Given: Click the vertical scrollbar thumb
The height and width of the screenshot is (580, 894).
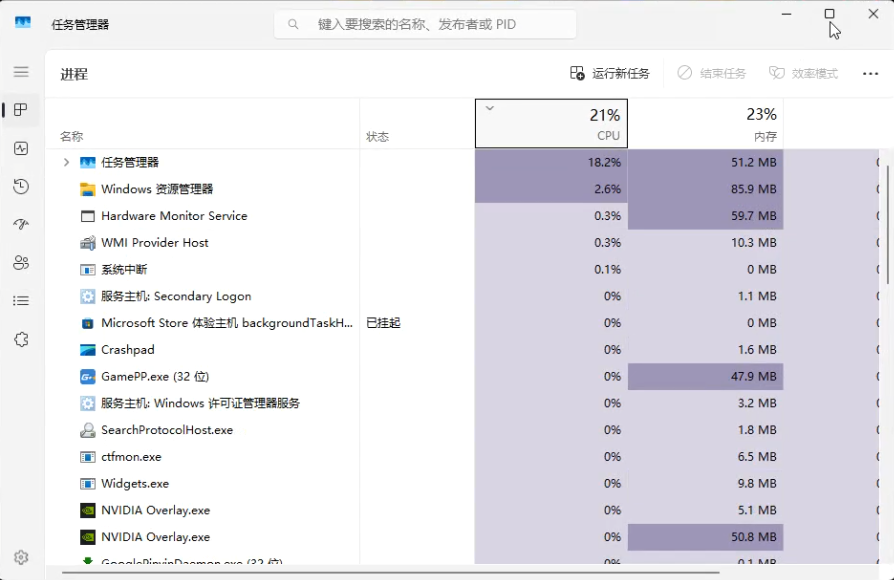Looking at the screenshot, I should point(888,224).
